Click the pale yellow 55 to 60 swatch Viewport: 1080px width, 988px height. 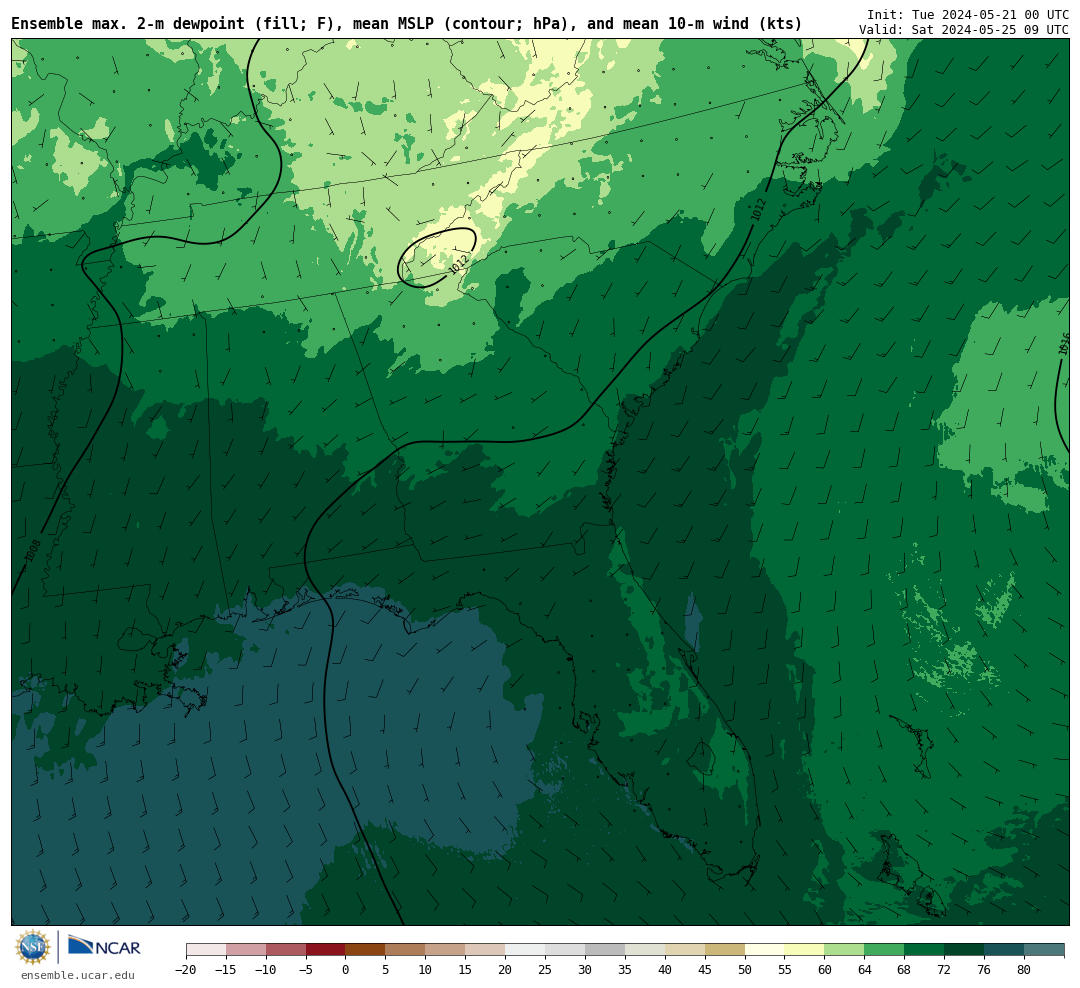pyautogui.click(x=804, y=950)
